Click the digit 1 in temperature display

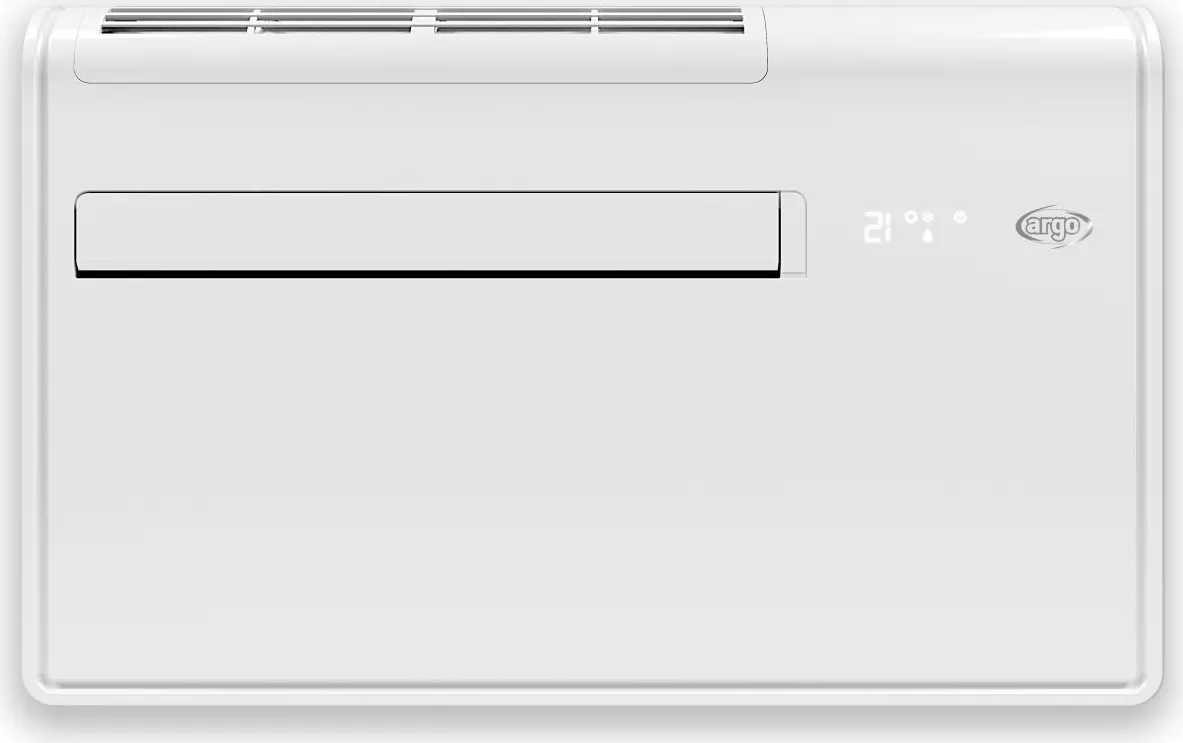tap(888, 226)
